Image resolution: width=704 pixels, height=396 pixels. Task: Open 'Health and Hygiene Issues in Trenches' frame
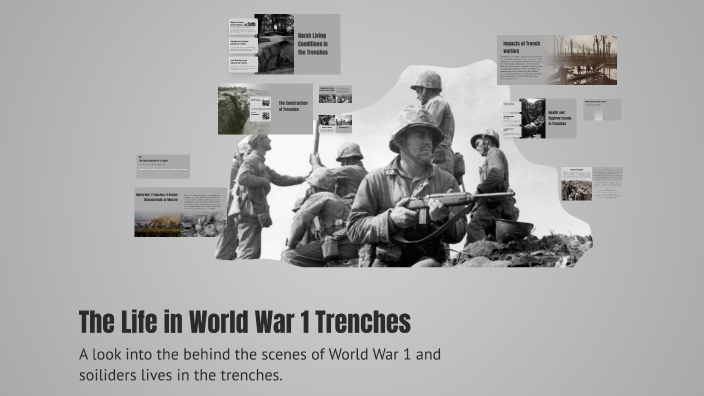point(539,118)
